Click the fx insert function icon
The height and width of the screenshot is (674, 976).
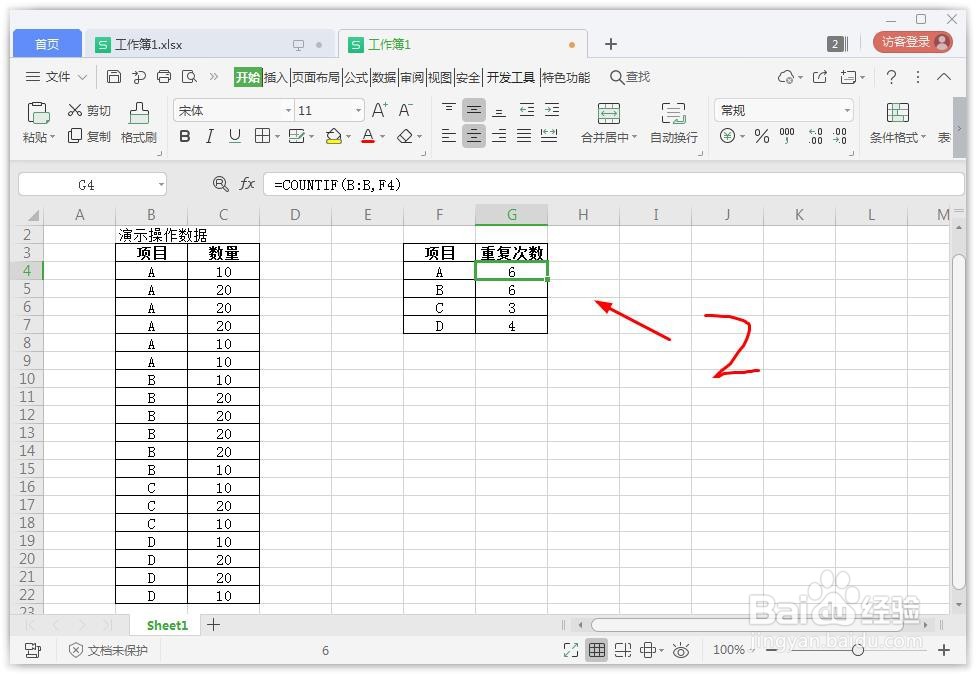point(247,184)
